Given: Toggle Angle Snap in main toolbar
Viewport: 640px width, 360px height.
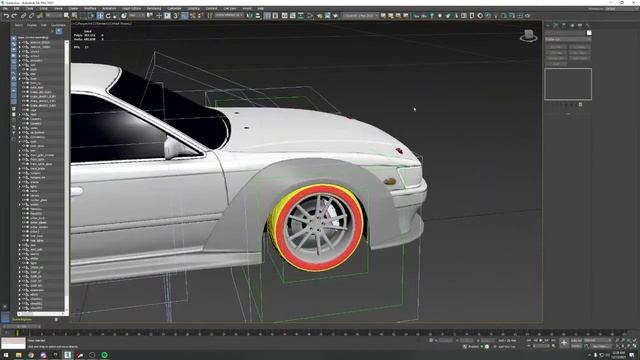Looking at the screenshot, I should pos(184,16).
